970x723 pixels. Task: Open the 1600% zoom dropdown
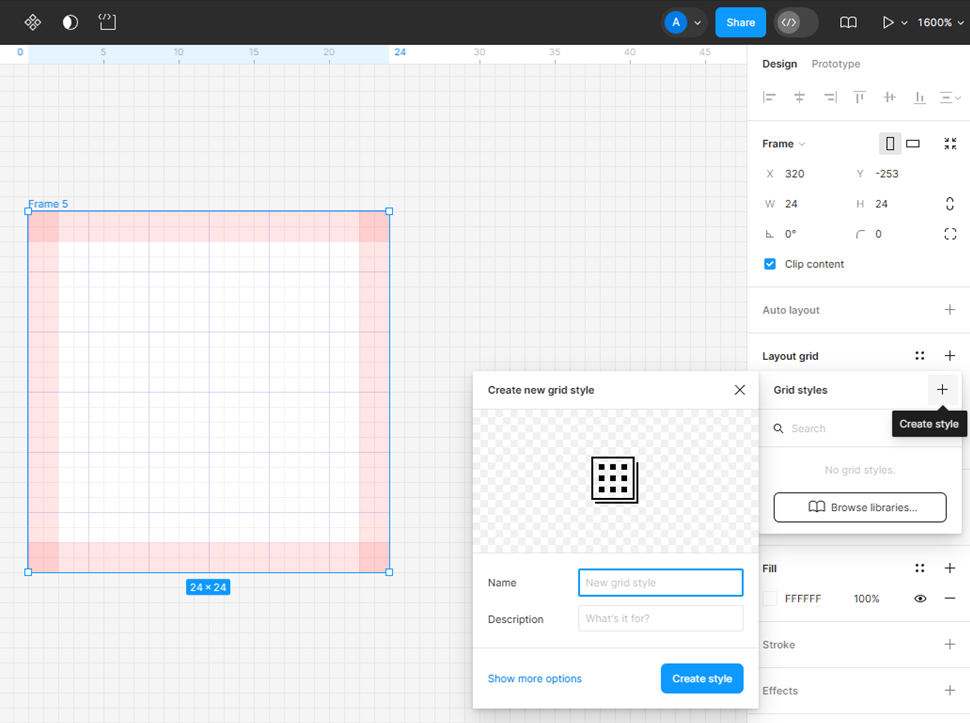pos(940,22)
